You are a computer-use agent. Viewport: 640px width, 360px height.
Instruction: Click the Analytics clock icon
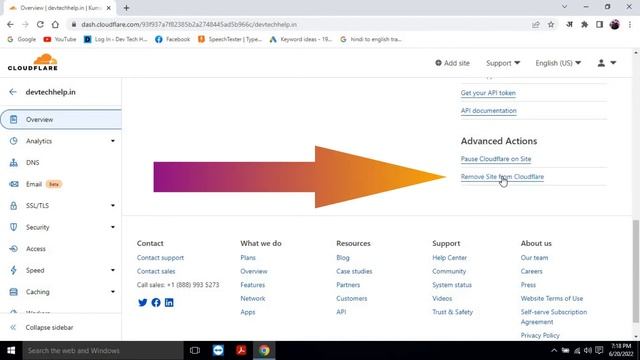click(x=13, y=141)
